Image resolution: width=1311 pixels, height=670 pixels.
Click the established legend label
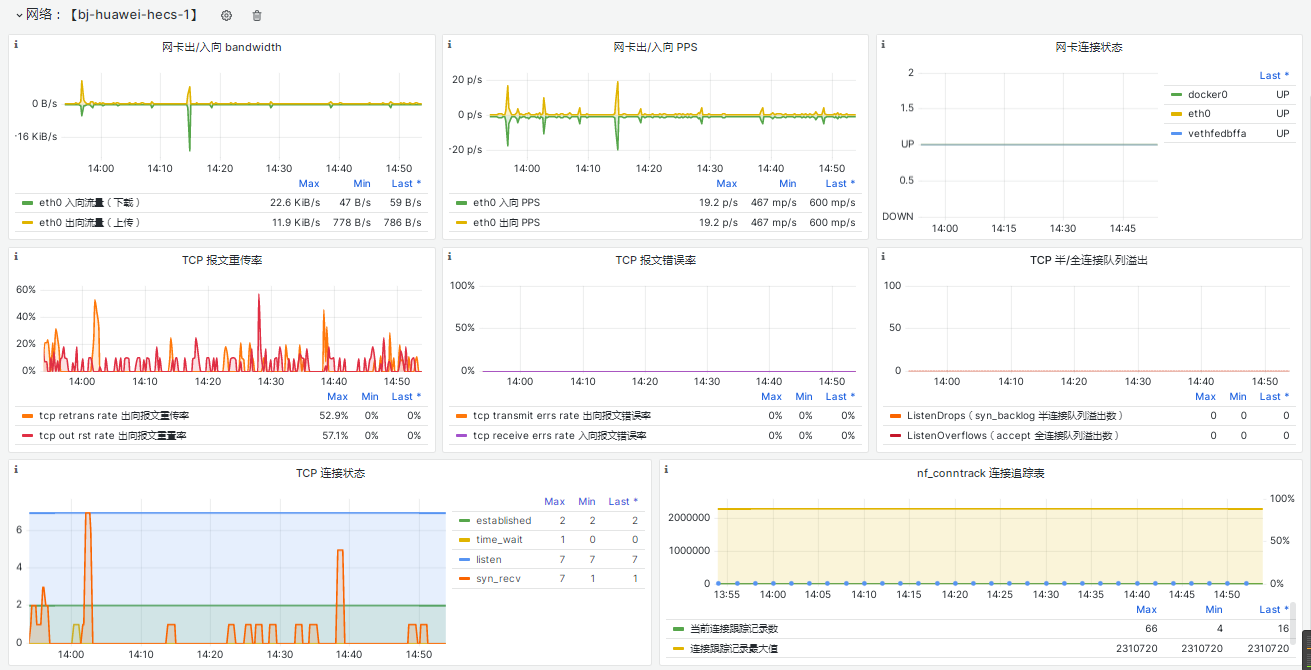pos(504,520)
